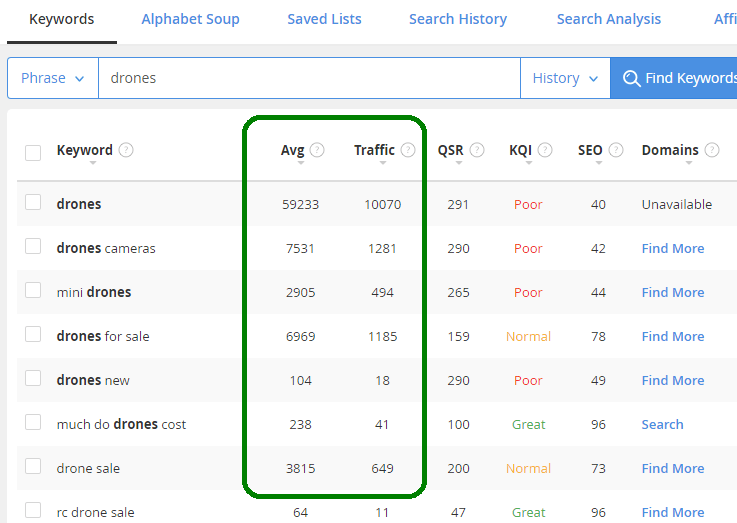Check the box for drones cameras row
The height and width of the screenshot is (523, 737).
33,246
